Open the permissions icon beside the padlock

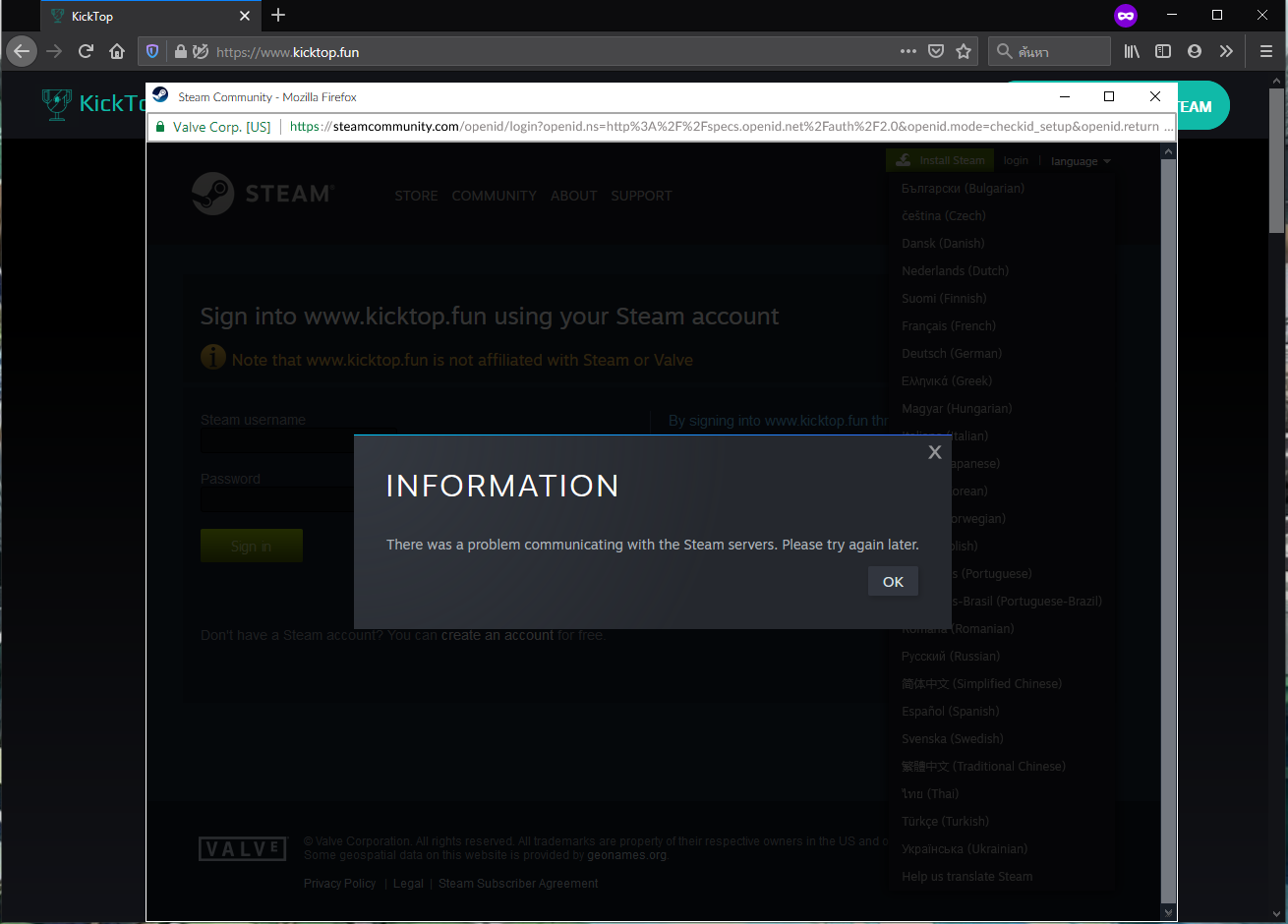tap(201, 51)
